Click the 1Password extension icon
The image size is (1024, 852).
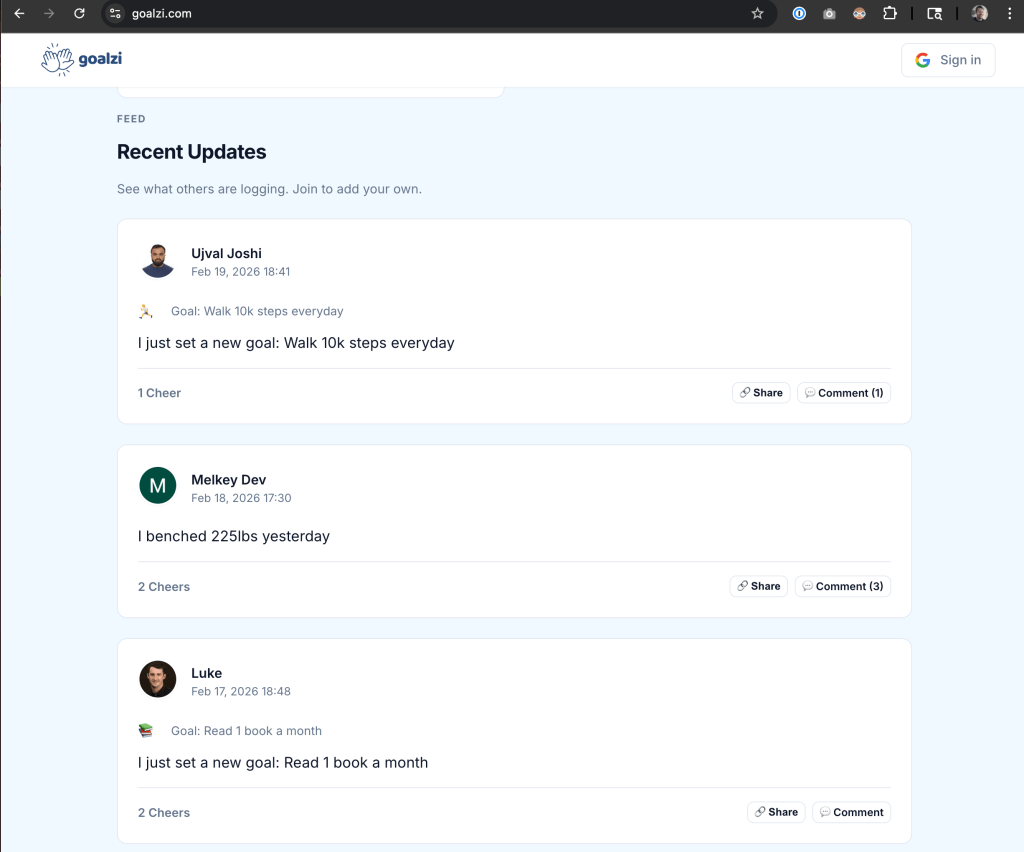pyautogui.click(x=798, y=13)
